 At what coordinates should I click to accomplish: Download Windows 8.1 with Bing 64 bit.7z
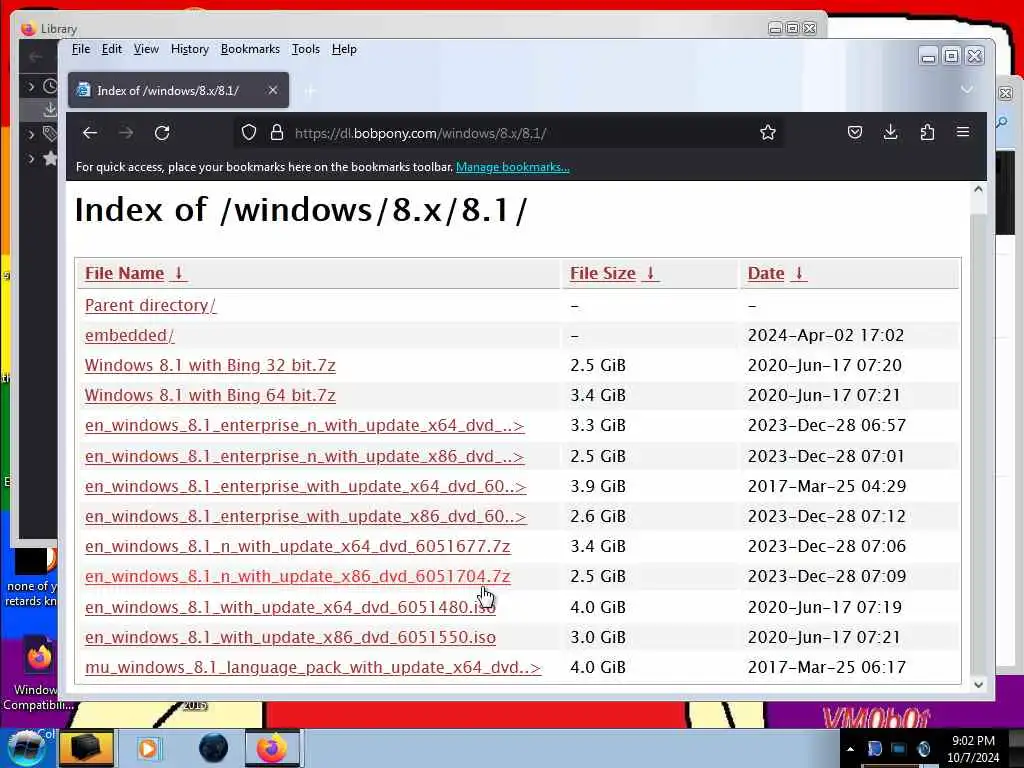[x=210, y=395]
